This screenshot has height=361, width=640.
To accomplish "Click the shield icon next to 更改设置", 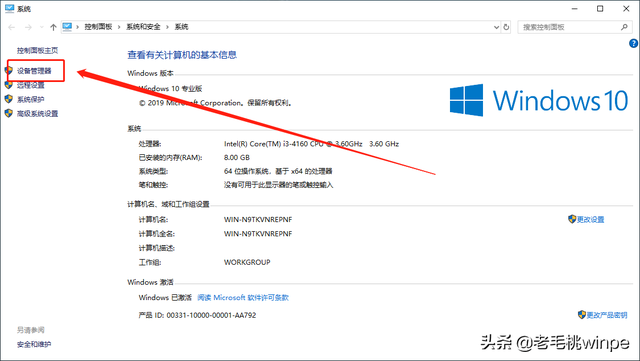I will pos(572,219).
